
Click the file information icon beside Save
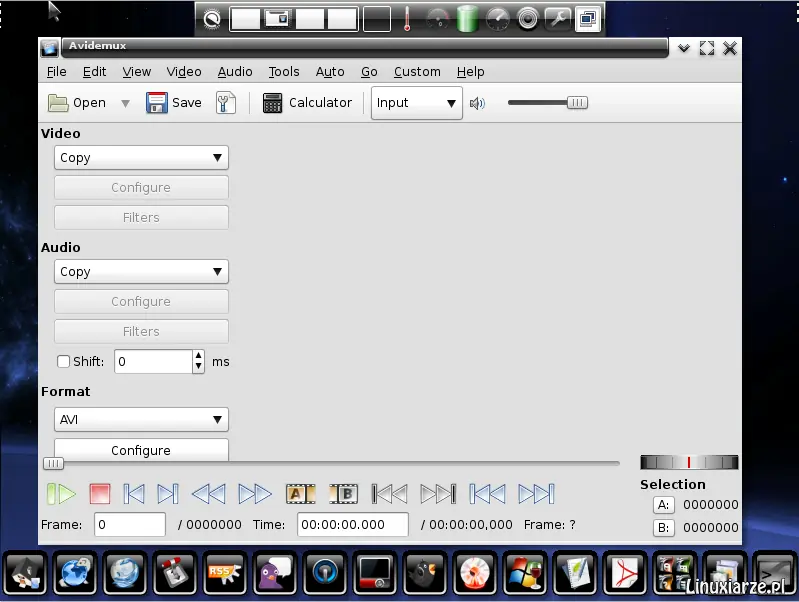coord(225,102)
